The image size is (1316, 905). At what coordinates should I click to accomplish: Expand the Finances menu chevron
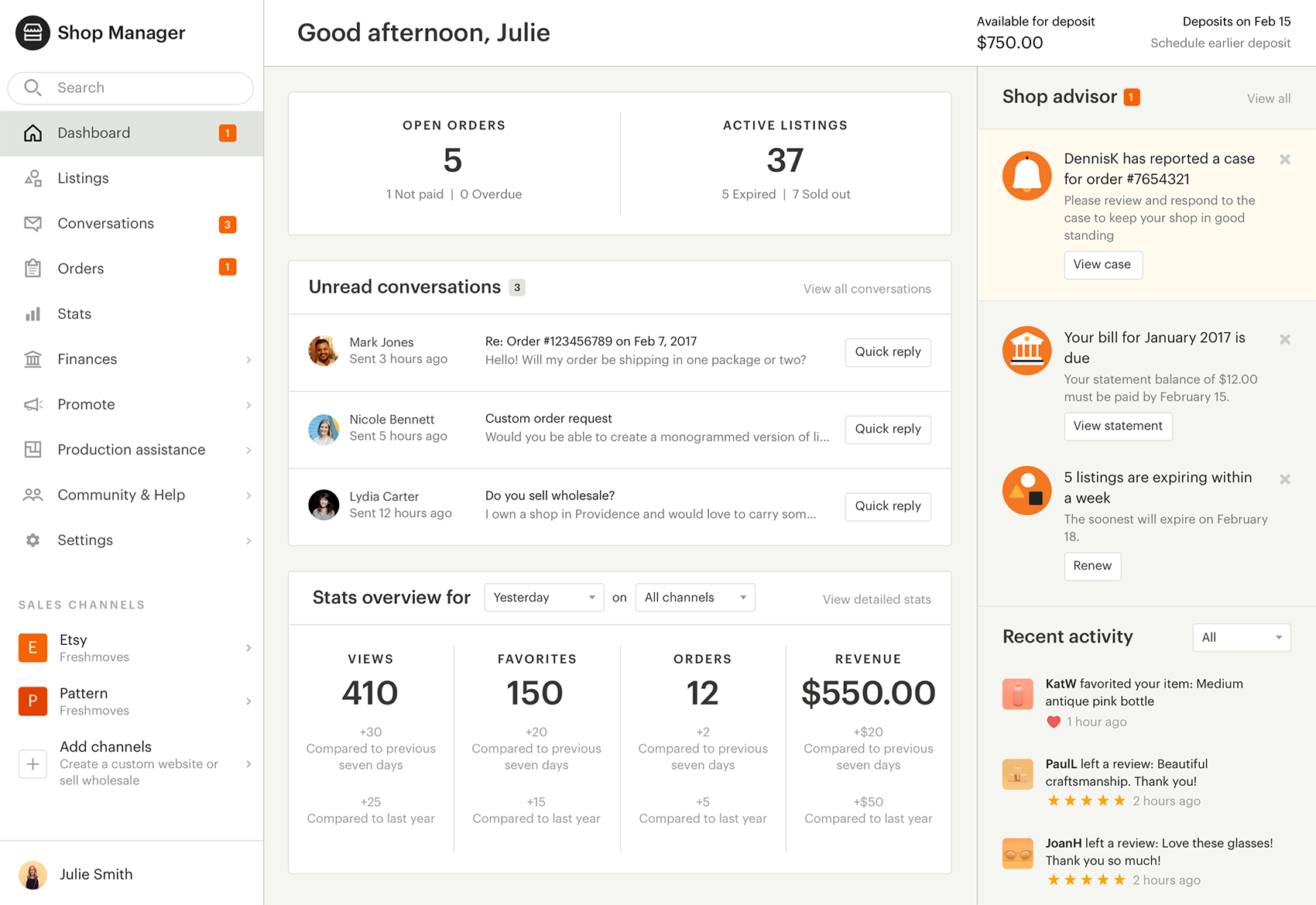(248, 360)
